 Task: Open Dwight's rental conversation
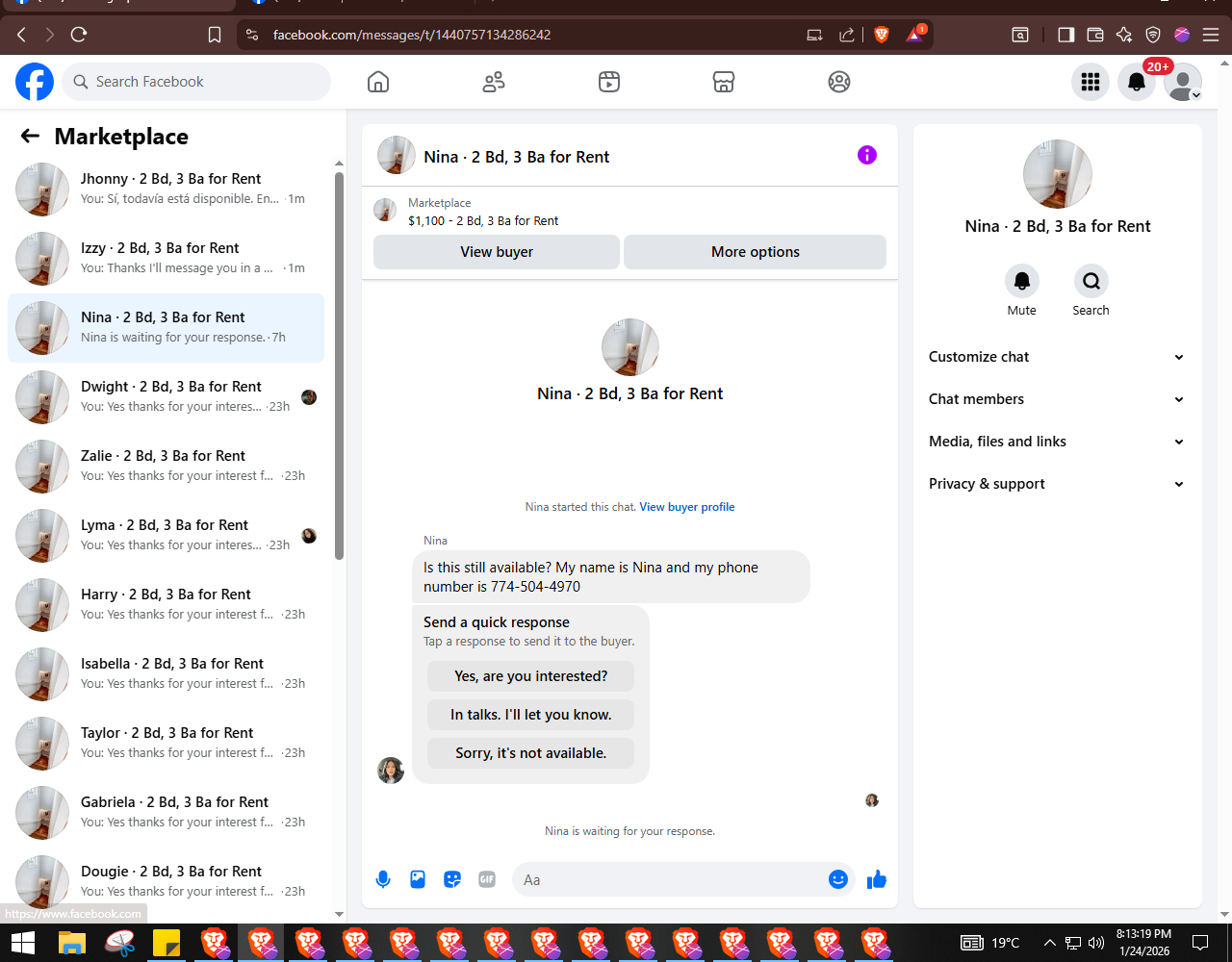tap(166, 397)
